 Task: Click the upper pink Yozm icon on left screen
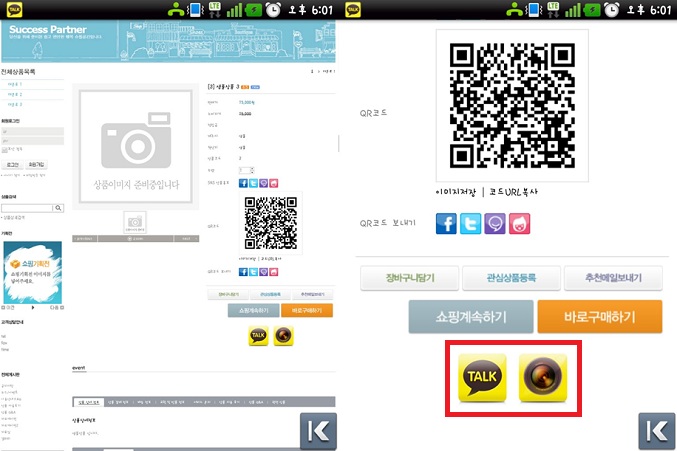274,183
